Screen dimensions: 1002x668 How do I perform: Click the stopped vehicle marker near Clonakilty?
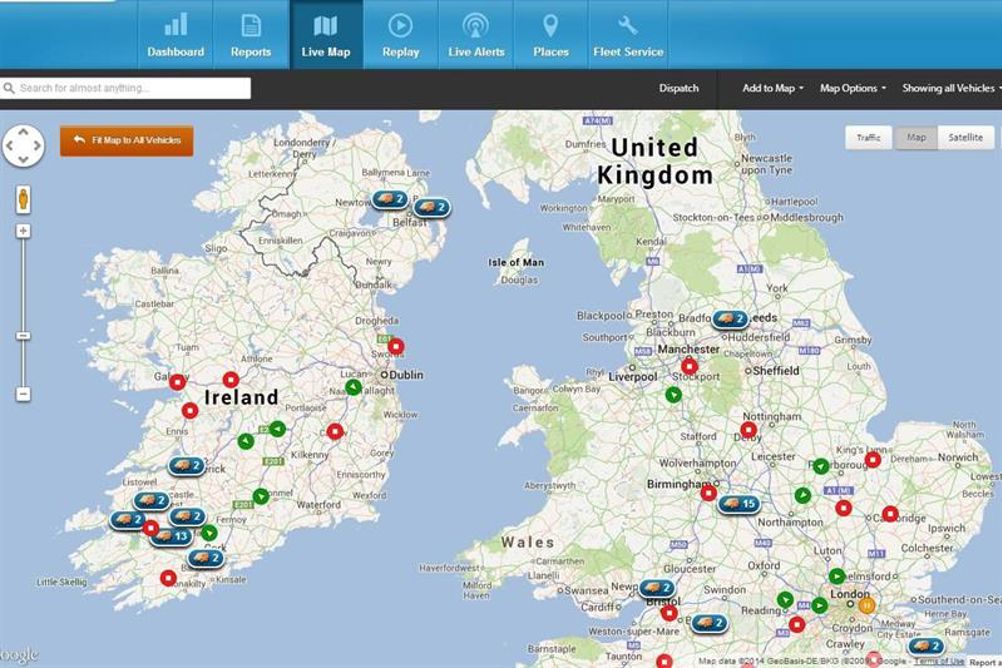(168, 578)
